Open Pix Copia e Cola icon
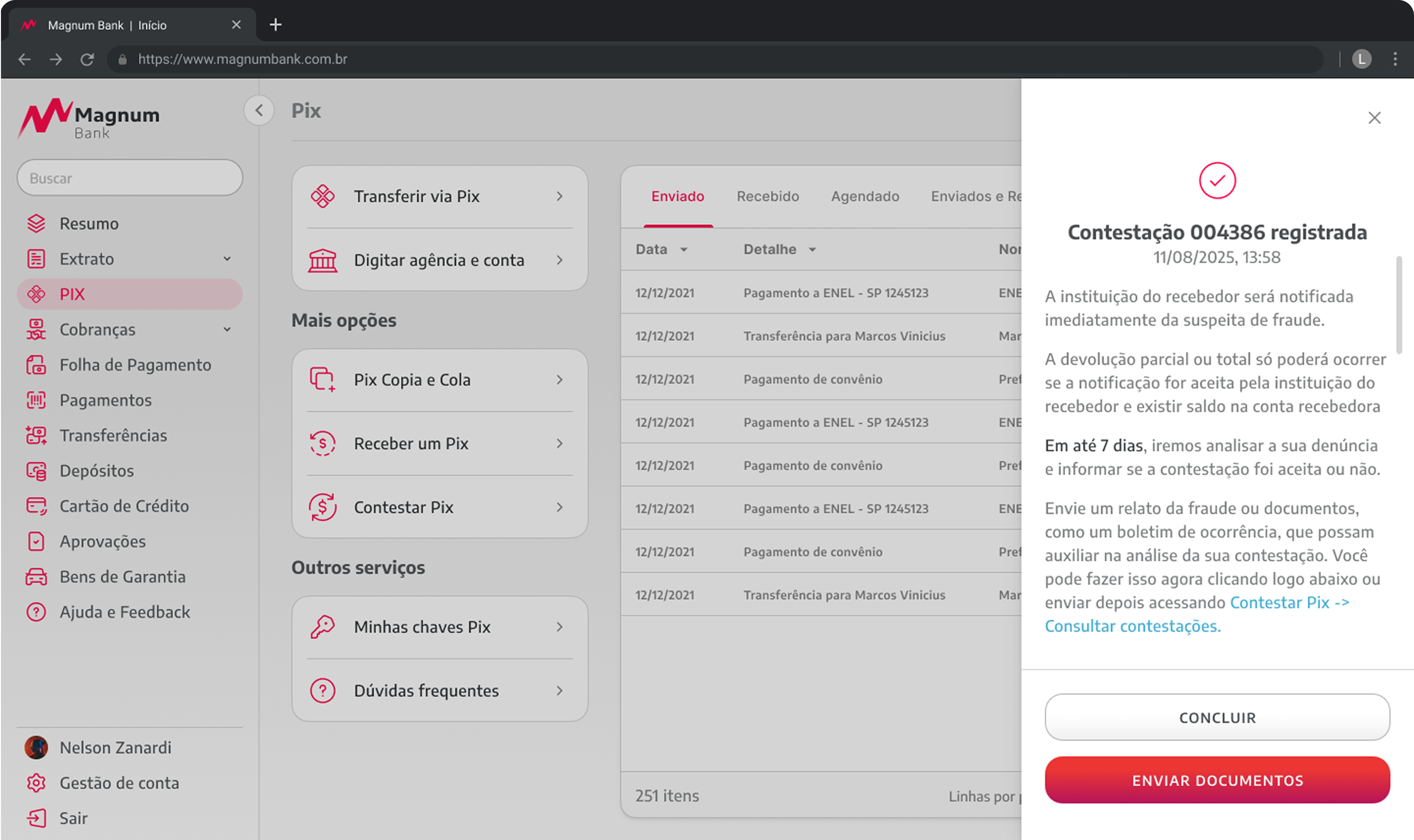Screen dimensions: 1414x840 323,380
